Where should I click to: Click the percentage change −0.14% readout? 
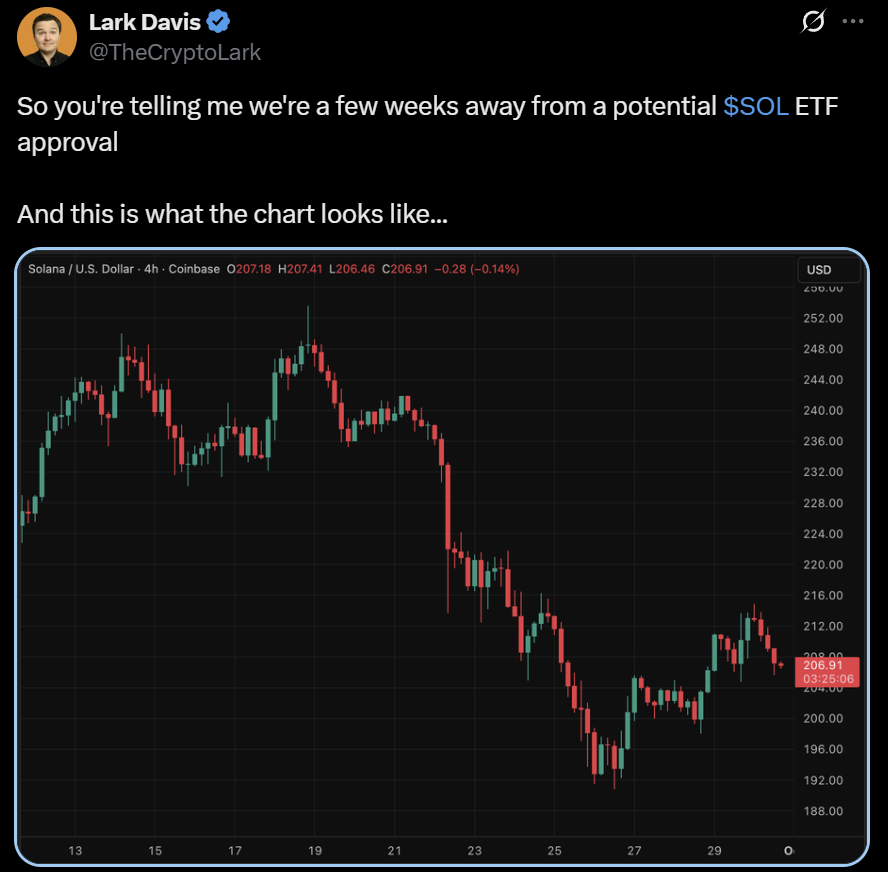[492, 269]
